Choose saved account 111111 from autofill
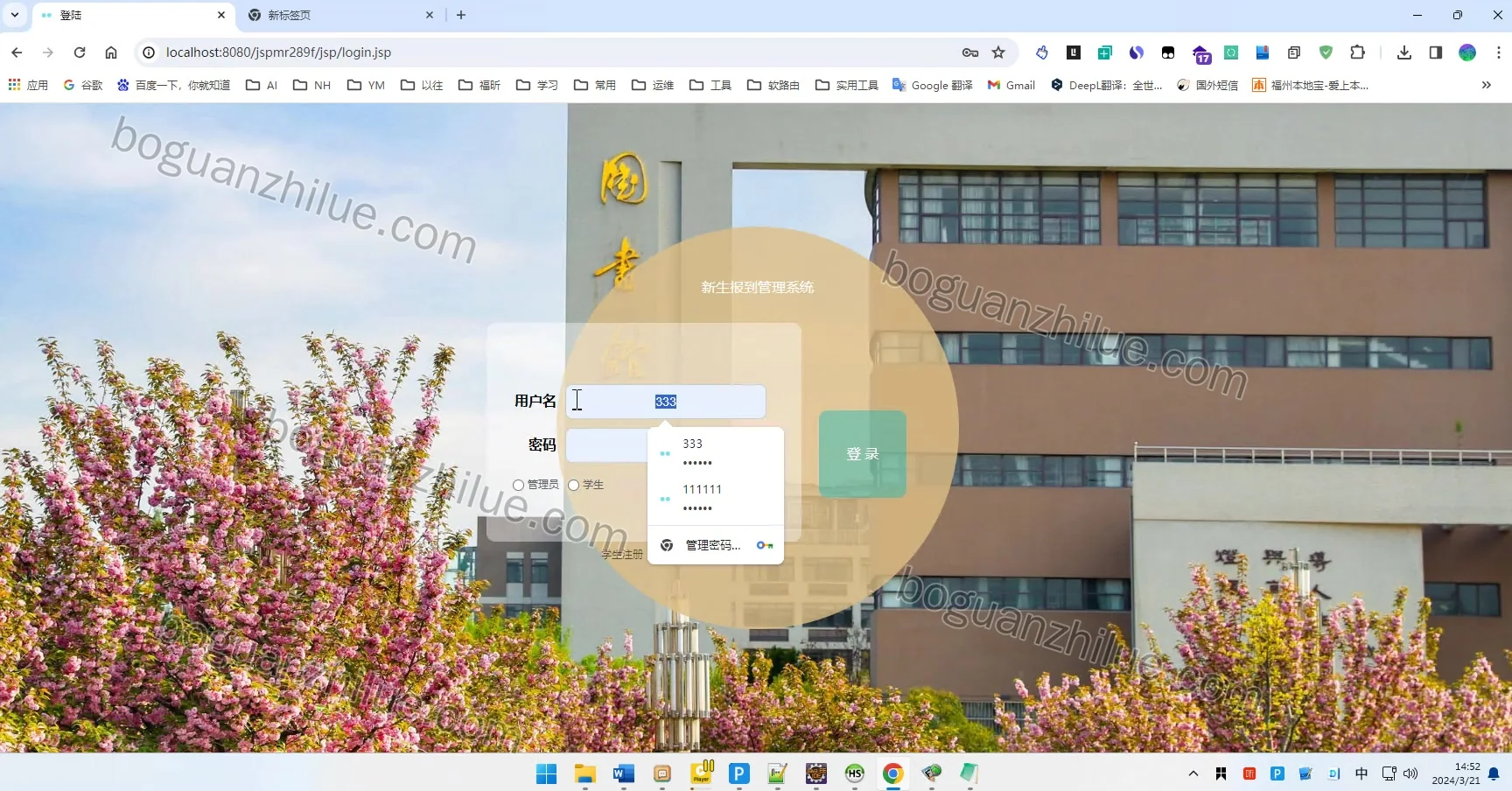The width and height of the screenshot is (1512, 791). (716, 498)
